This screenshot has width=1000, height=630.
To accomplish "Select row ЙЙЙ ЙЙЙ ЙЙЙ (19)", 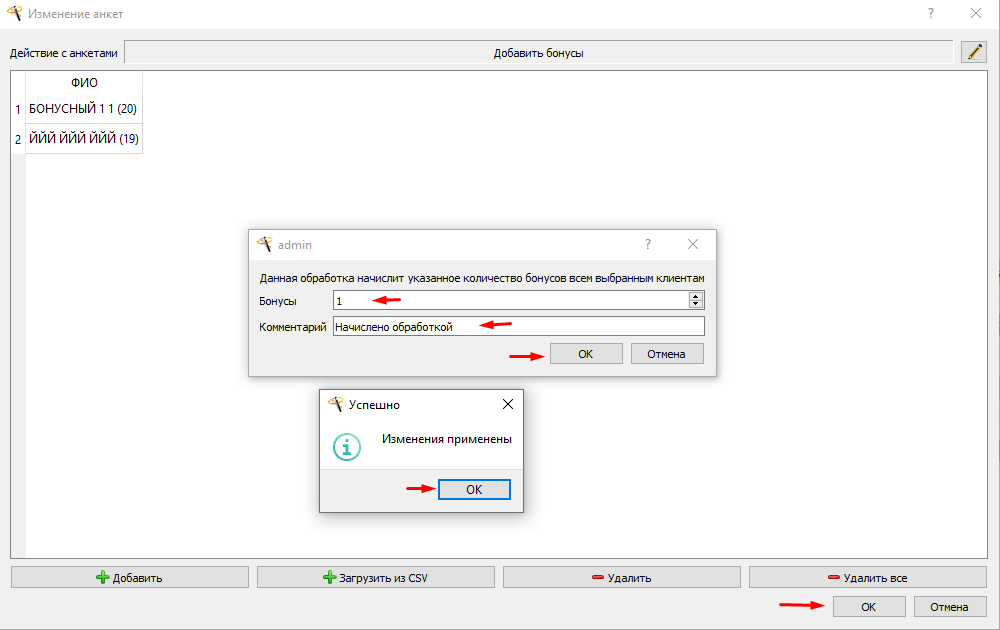I will tap(83, 138).
